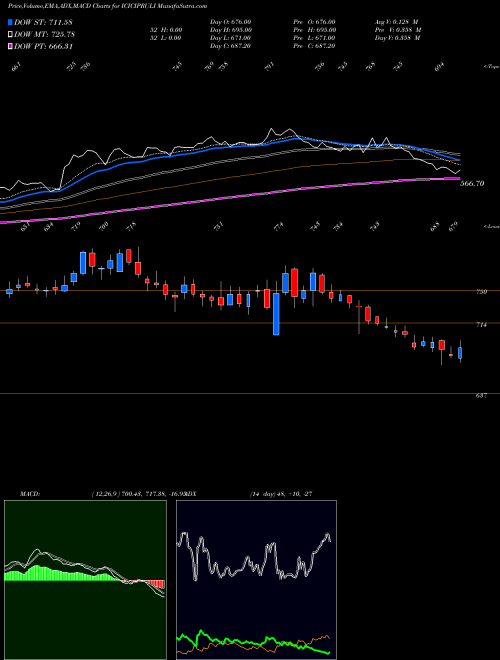
Task: Select the 'DOW MT: 725.78' legend text
Action: [45, 34]
